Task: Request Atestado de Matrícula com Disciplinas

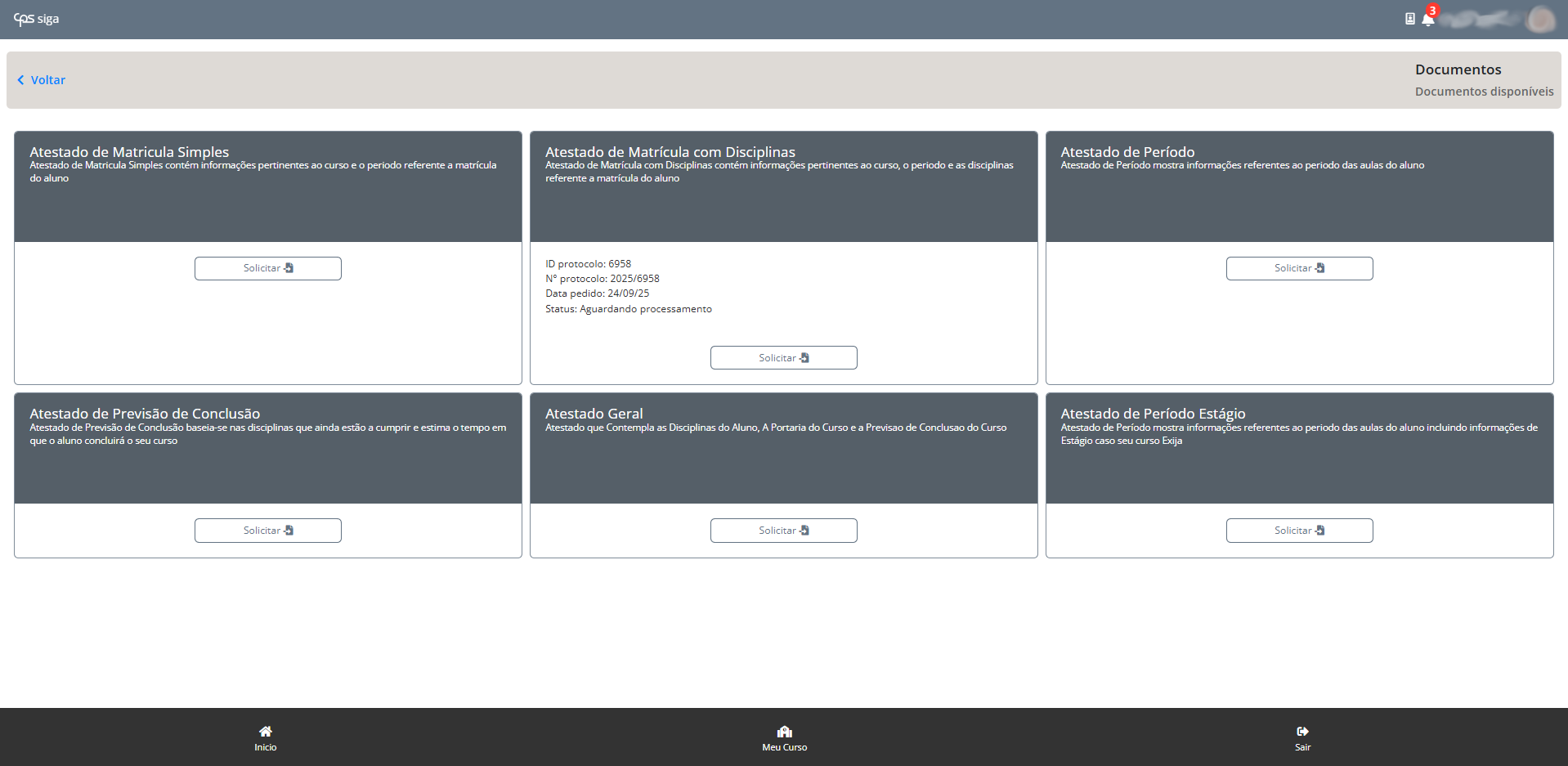Action: point(783,358)
